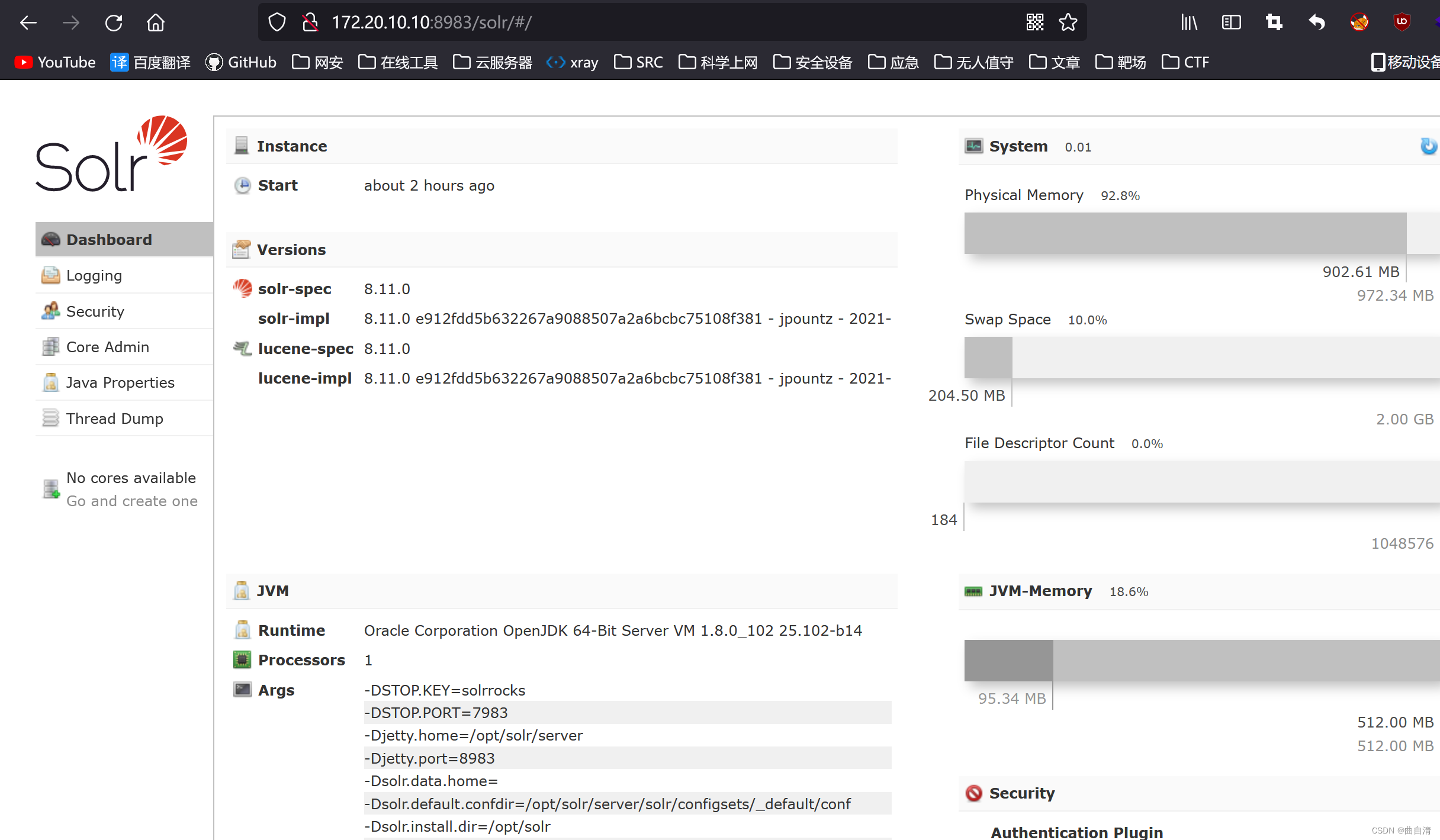The width and height of the screenshot is (1440, 840).
Task: Open the 靶场 bookmark folder
Action: 1120,62
